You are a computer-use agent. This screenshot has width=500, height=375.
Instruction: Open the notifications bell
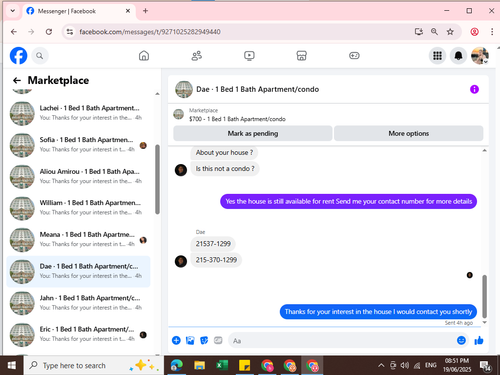pyautogui.click(x=459, y=56)
